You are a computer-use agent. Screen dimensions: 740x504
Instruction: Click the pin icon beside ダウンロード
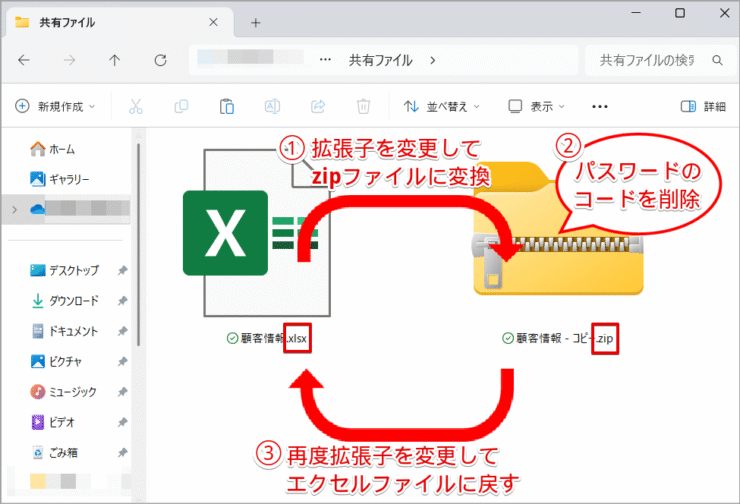(122, 301)
